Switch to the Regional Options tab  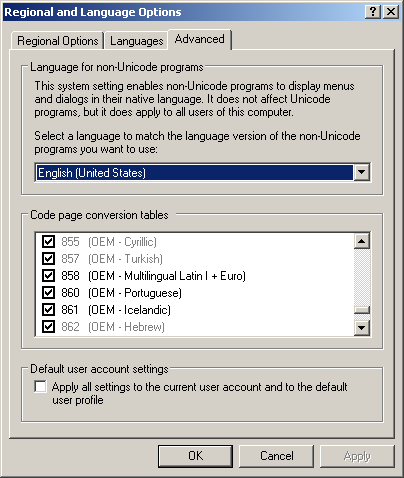[57, 41]
